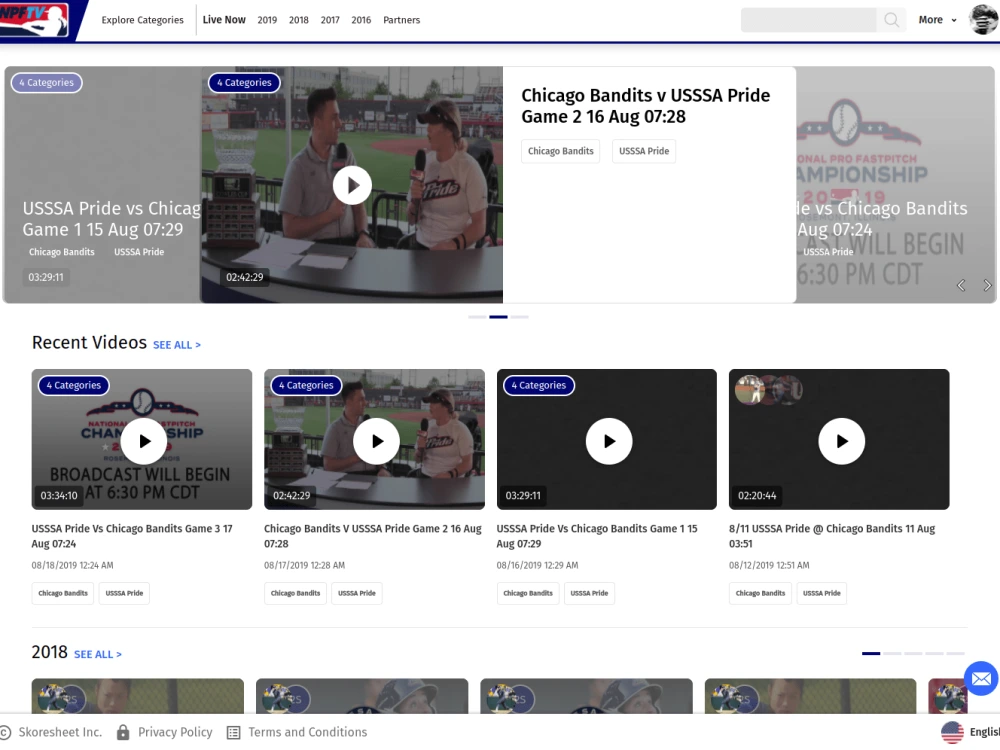The image size is (1000, 750).
Task: Click Chicago Bandits tag in featured panel
Action: pos(561,151)
